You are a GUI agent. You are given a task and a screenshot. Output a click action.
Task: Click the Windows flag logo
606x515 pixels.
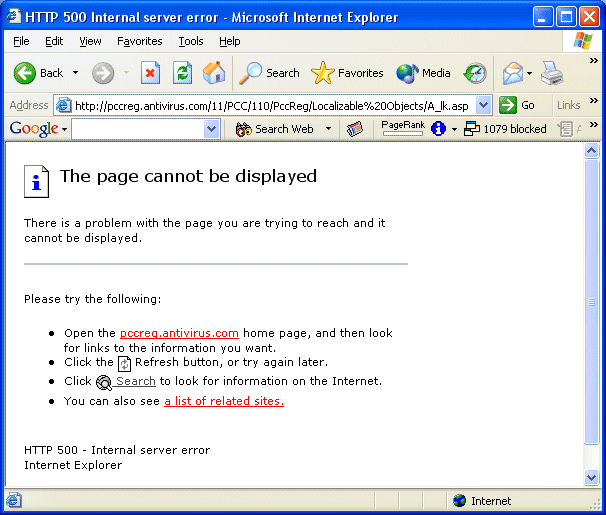[583, 41]
